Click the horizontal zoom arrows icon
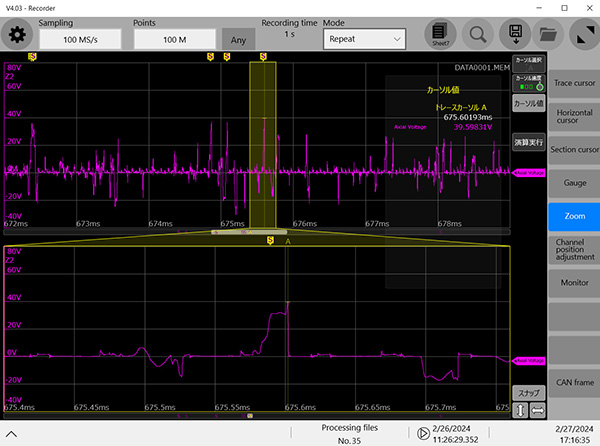Screen dimensions: 600x446 click(x=537, y=412)
